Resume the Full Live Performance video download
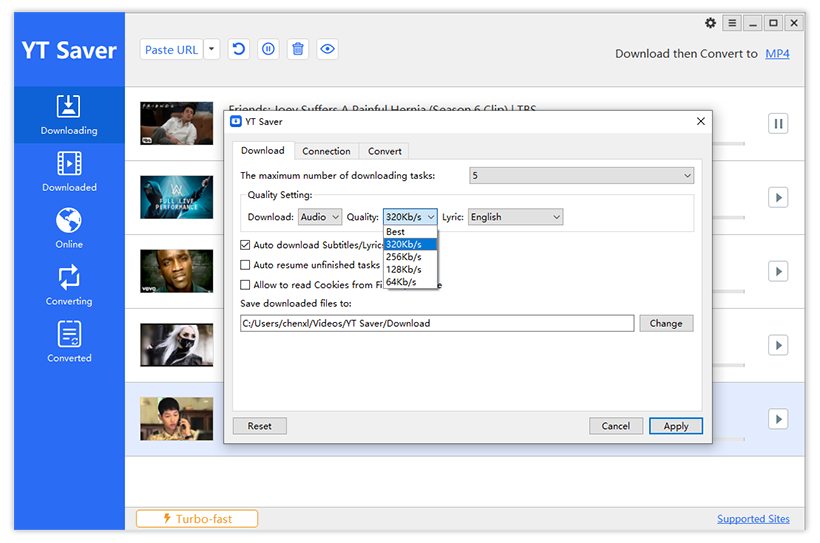Viewport: 820px width, 543px height. (x=778, y=198)
